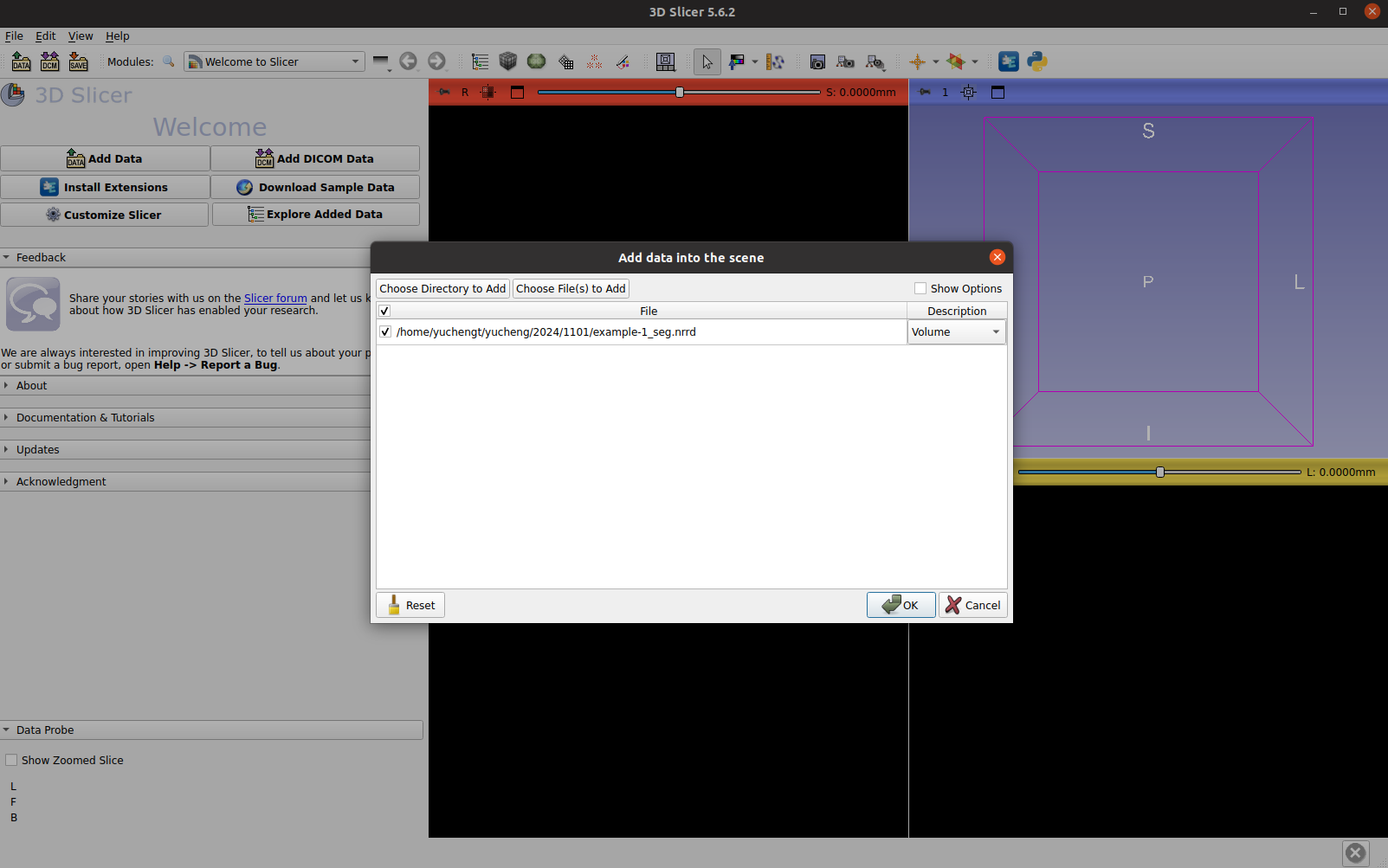Screen dimensions: 1388x868
Task: Click the red slice offset slider handle
Action: (x=680, y=92)
